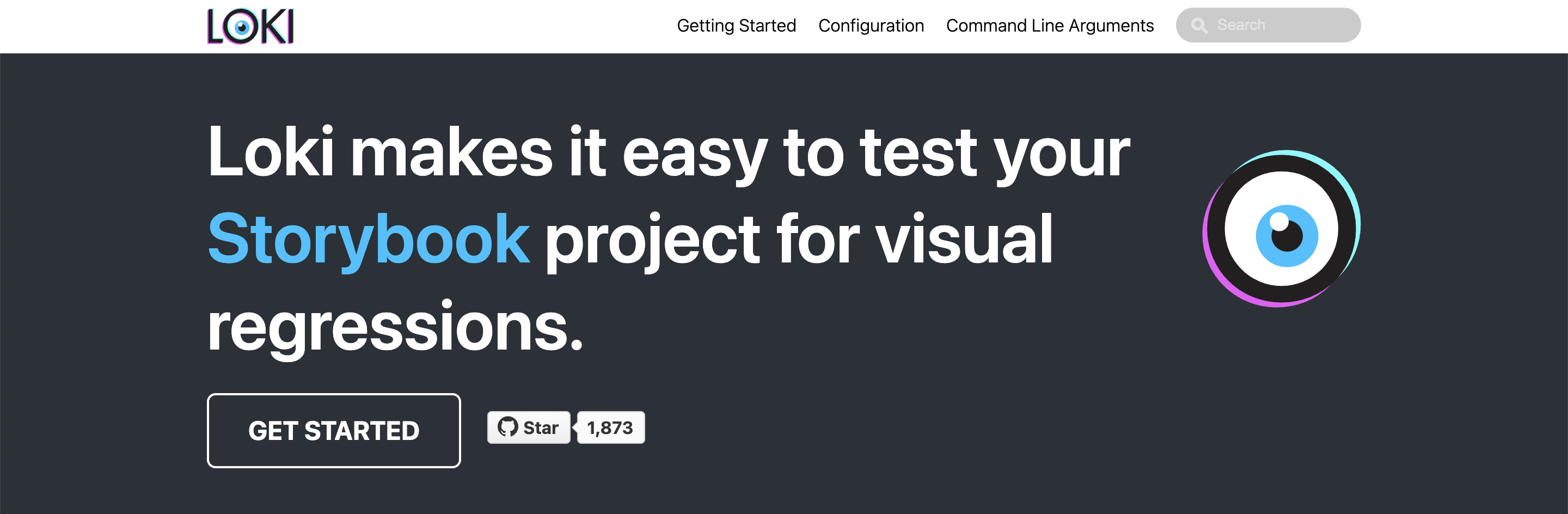Click the eye inside the logo's letter O
The width and height of the screenshot is (1568, 514).
click(241, 27)
